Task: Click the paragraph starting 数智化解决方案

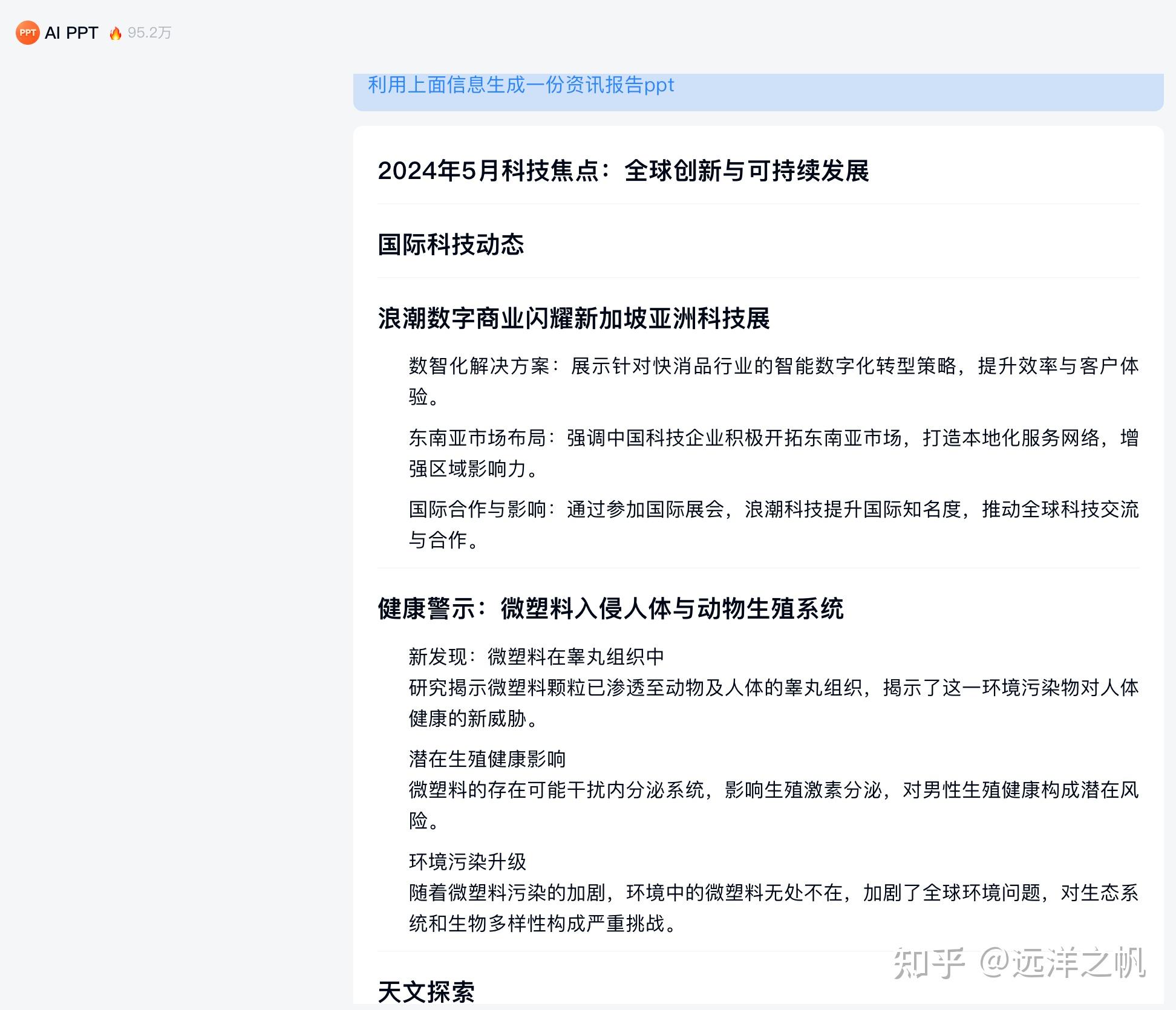Action: click(774, 381)
